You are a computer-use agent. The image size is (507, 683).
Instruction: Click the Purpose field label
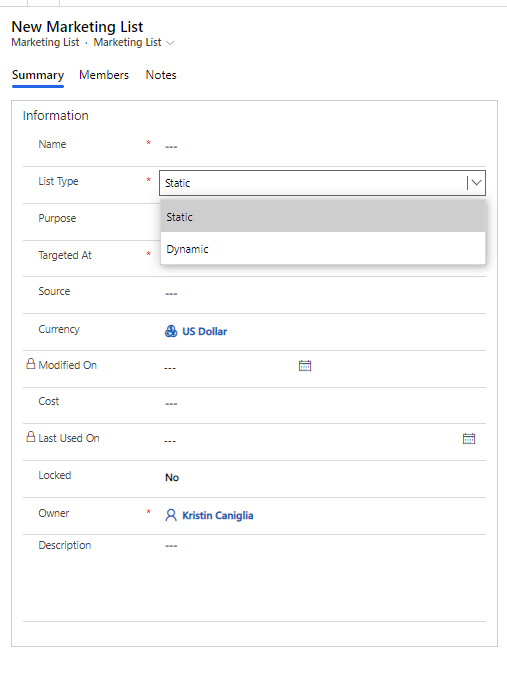pos(57,218)
